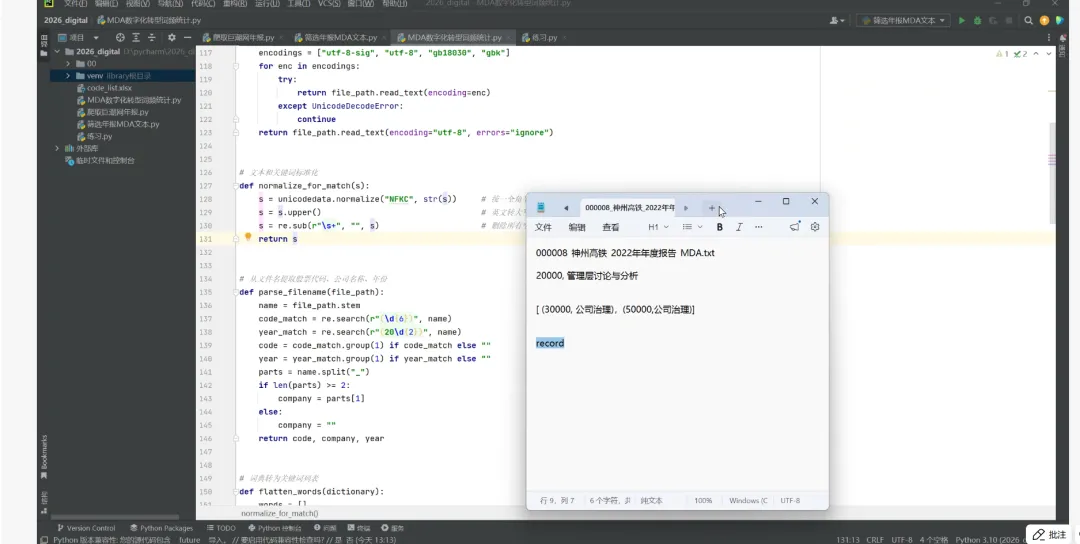Viewport: 1080px width, 544px height.
Task: Start debugging with the green bug icon
Action: coord(977,21)
